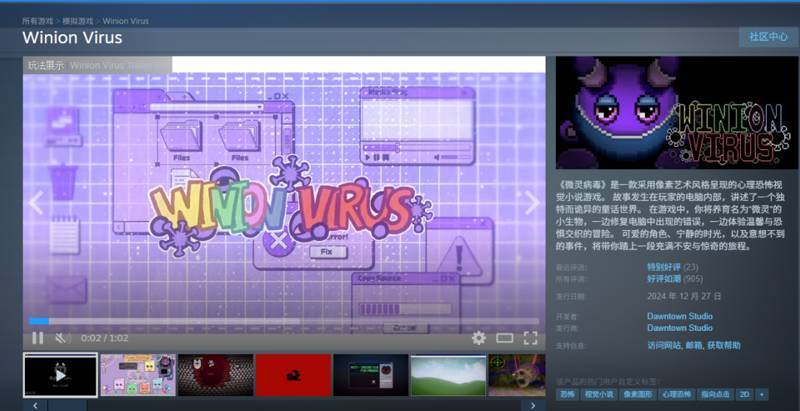Select the trailer thumbnail with the play icon
Screen dimensions: 800x411
(60, 375)
